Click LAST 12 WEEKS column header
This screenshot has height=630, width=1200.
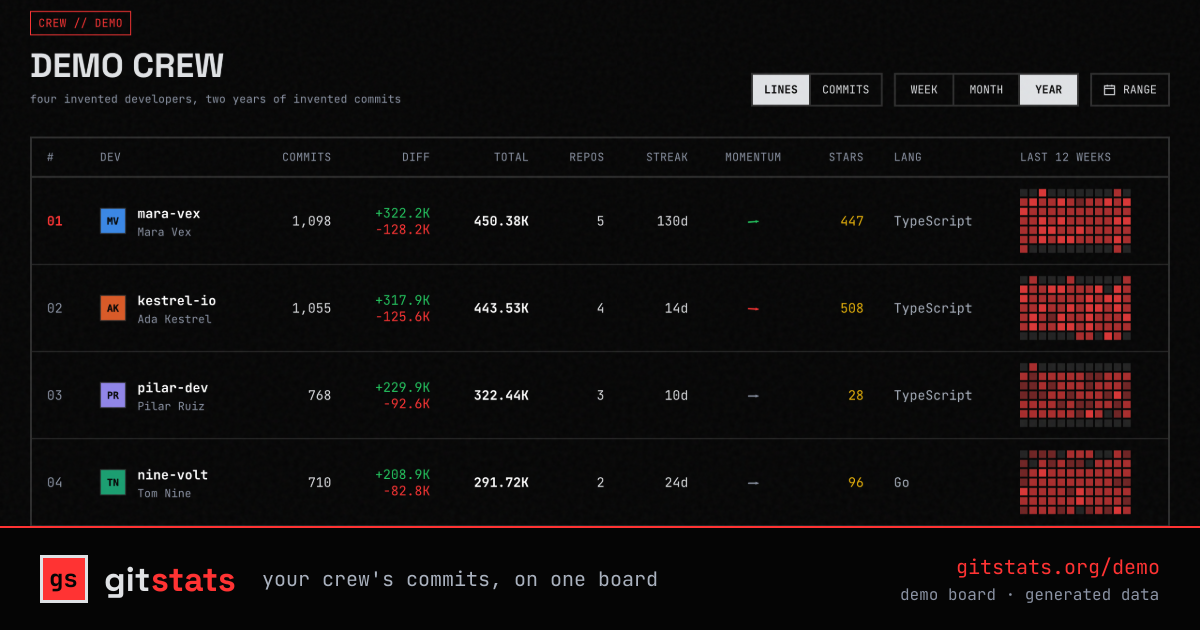tap(1066, 157)
